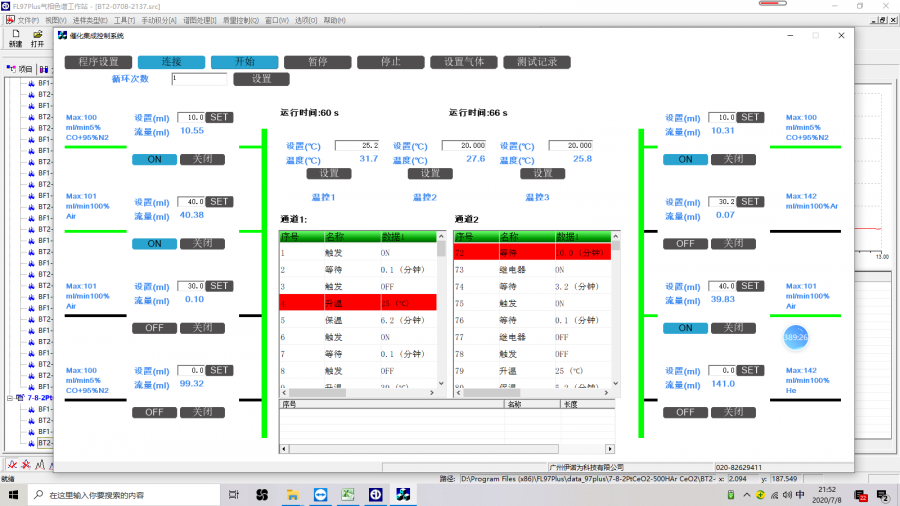Open the 文件(F) menu
Image resolution: width=900 pixels, height=506 pixels.
click(x=28, y=20)
